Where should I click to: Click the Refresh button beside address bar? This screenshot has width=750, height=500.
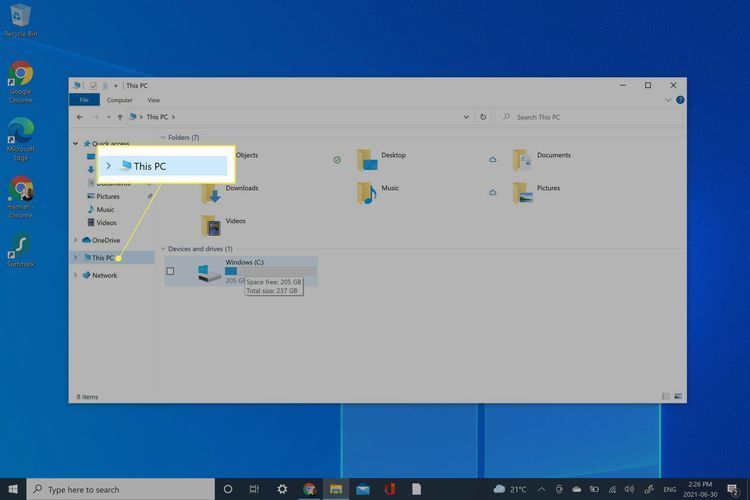(483, 117)
